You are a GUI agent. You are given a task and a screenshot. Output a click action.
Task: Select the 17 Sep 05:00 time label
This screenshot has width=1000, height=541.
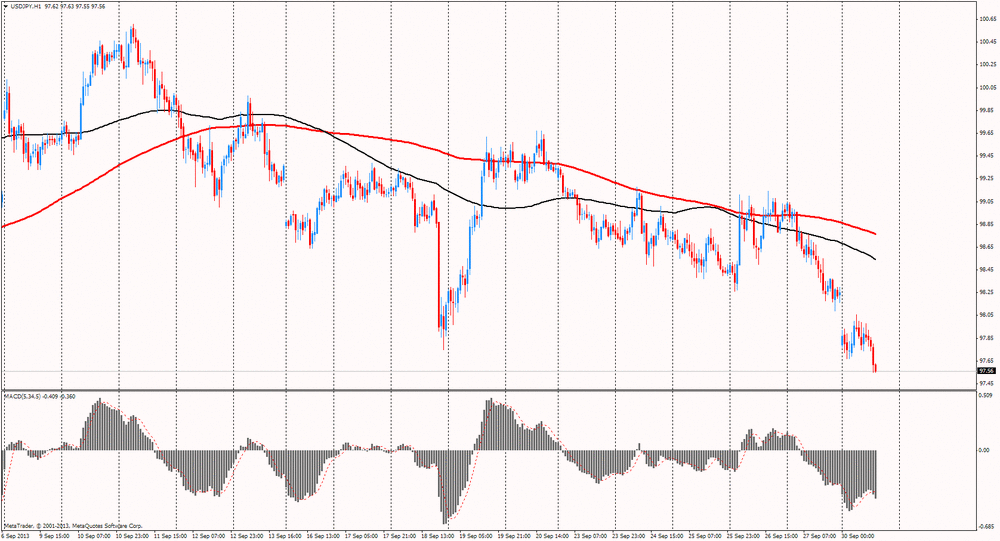(364, 537)
